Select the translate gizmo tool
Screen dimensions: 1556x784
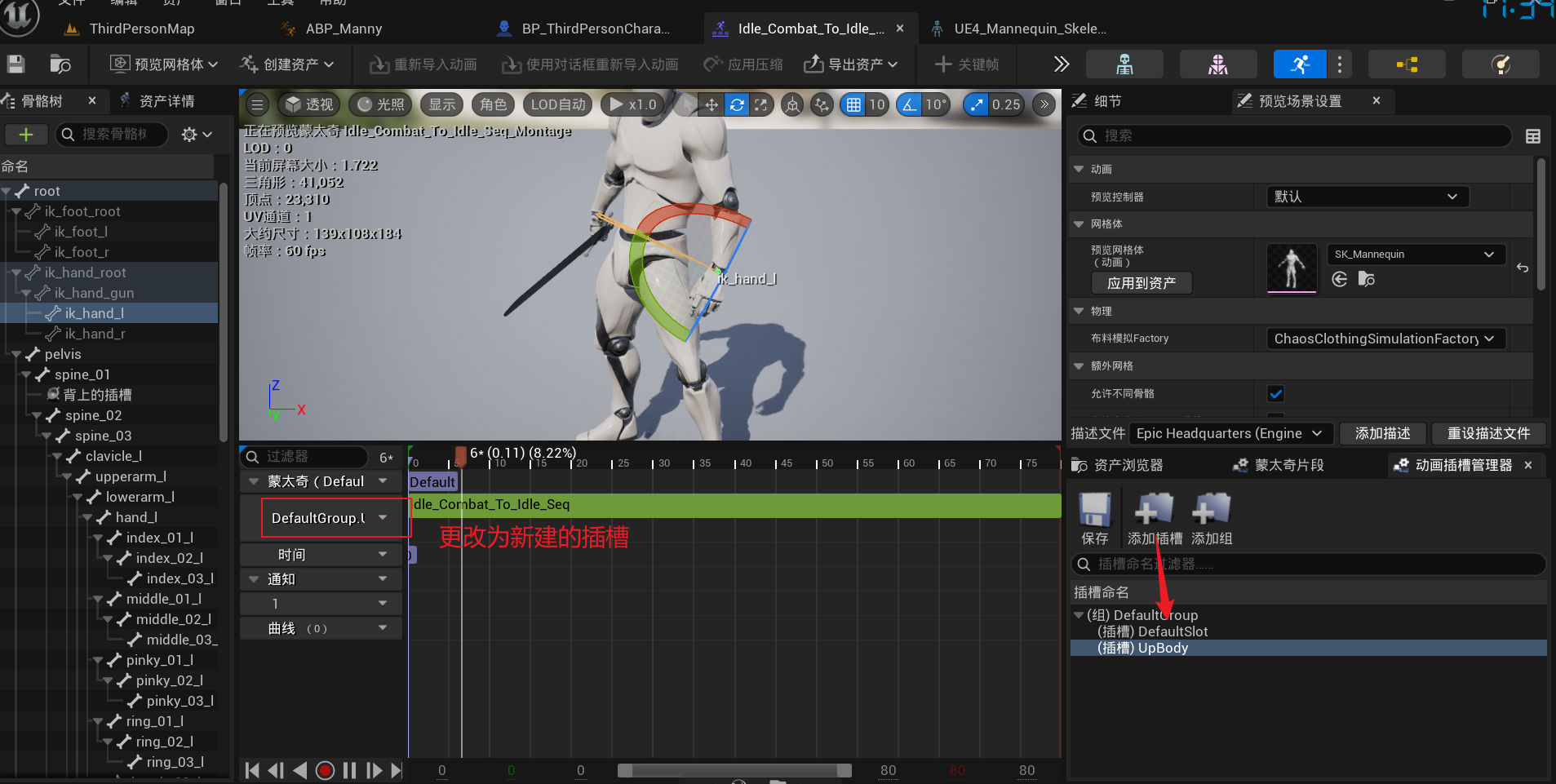tap(712, 104)
